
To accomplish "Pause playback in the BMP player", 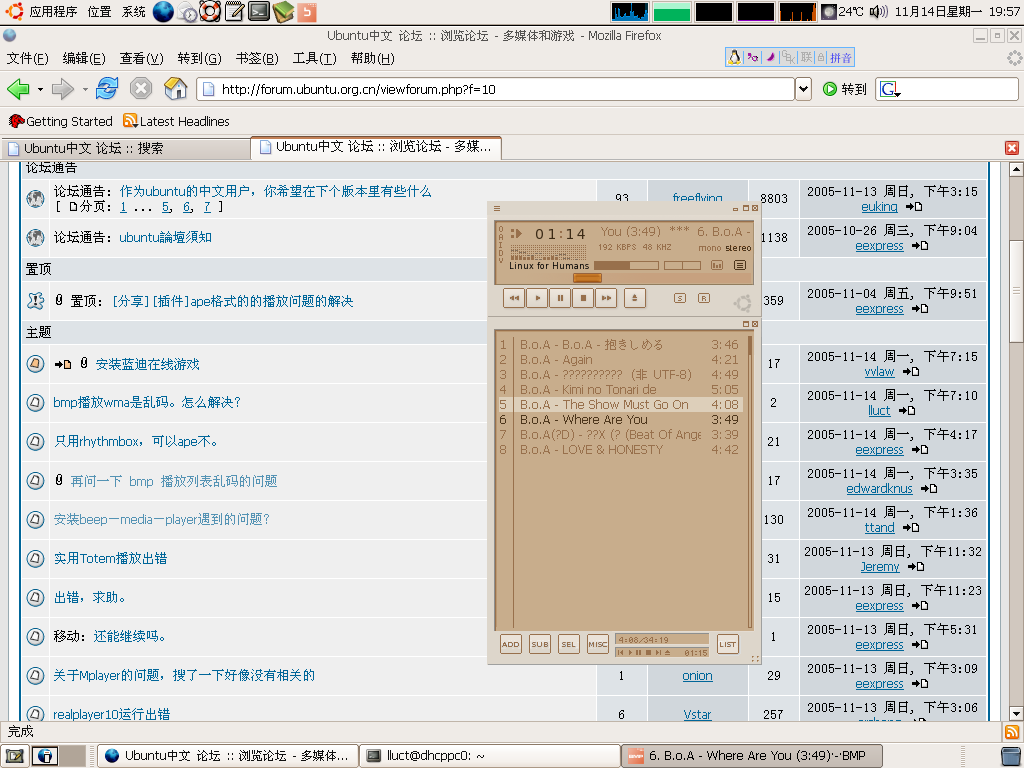I will pyautogui.click(x=560, y=298).
